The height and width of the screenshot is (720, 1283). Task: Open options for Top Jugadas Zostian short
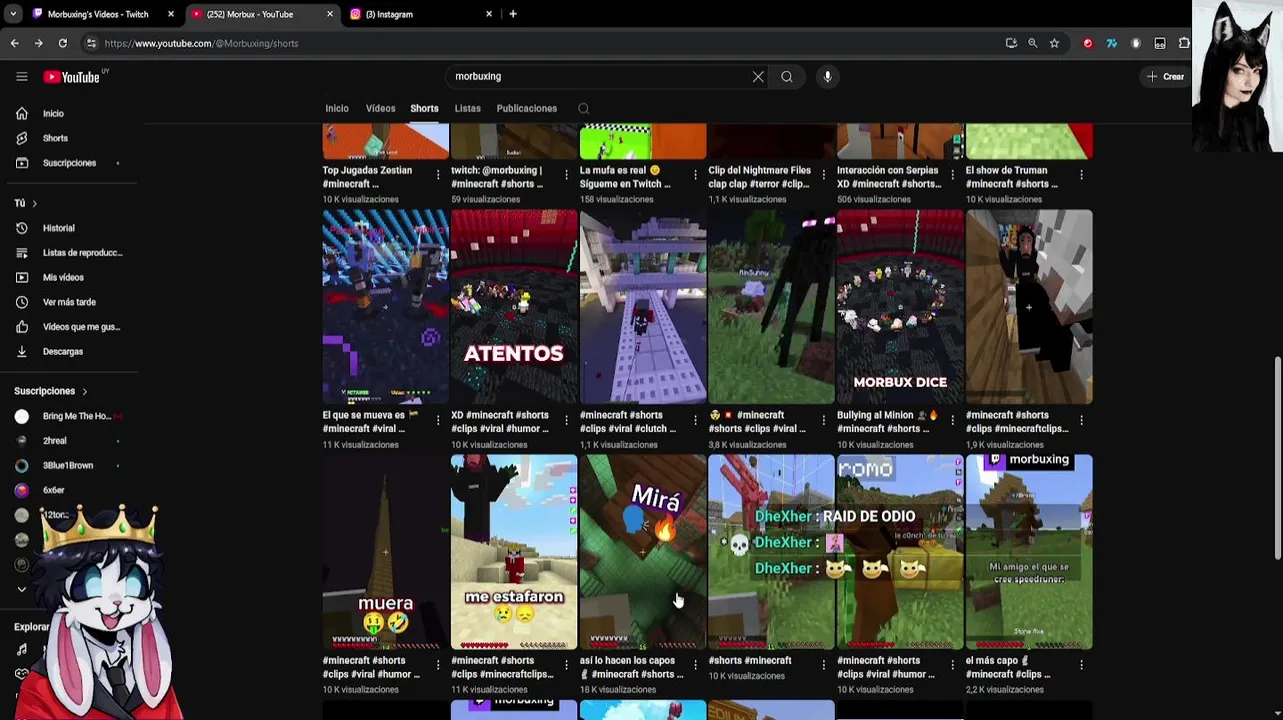pyautogui.click(x=438, y=175)
